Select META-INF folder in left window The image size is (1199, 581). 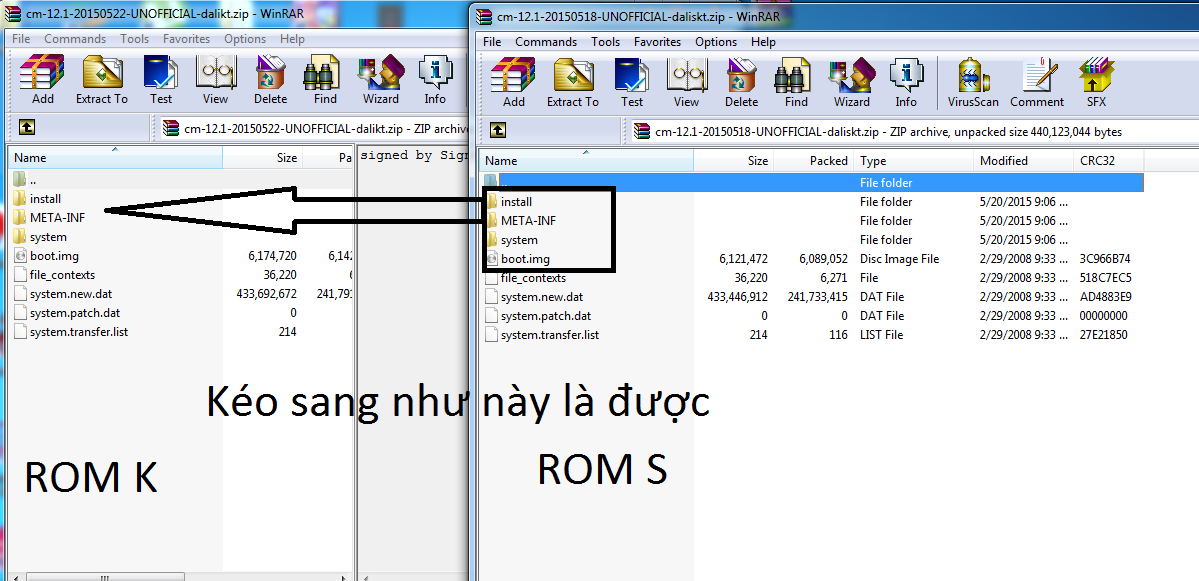coord(49,218)
